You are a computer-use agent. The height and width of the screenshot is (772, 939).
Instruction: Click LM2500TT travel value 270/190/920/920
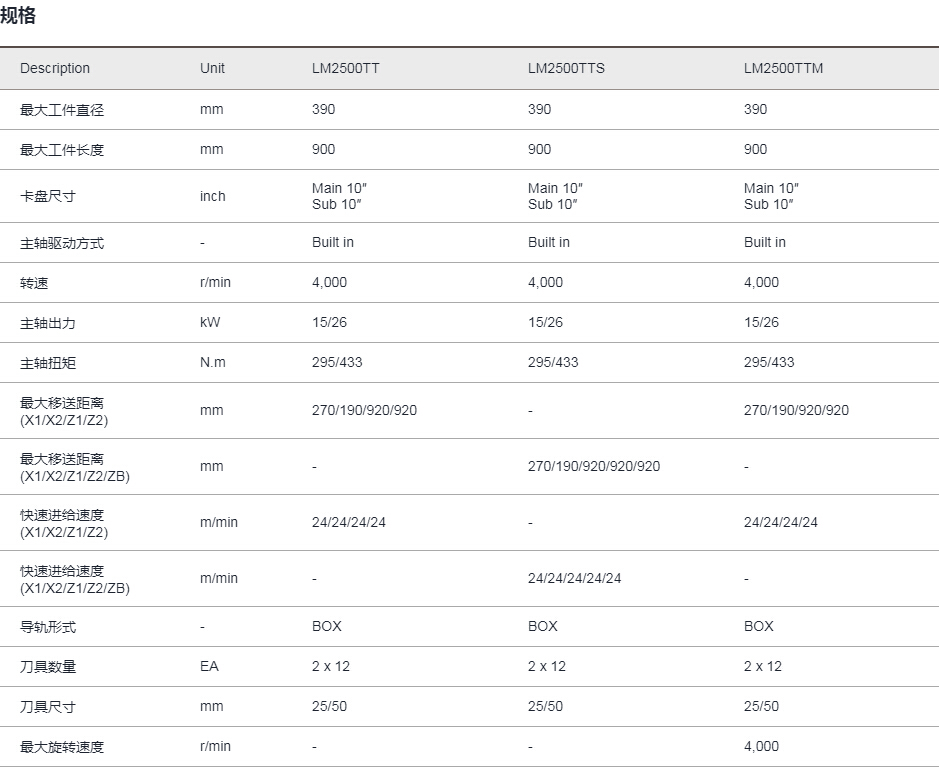coord(364,411)
